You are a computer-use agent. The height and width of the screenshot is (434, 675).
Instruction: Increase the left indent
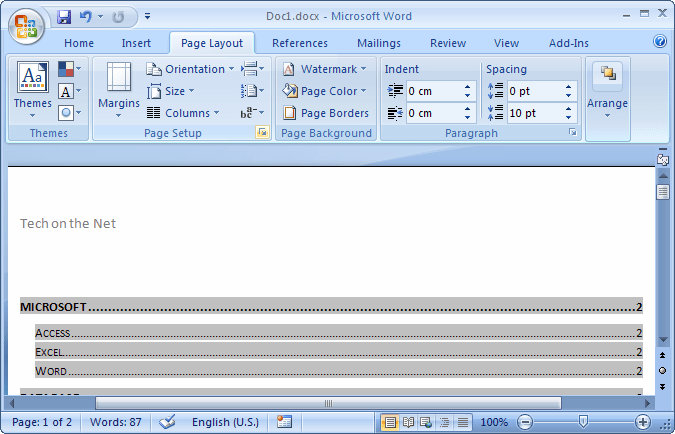(x=468, y=87)
